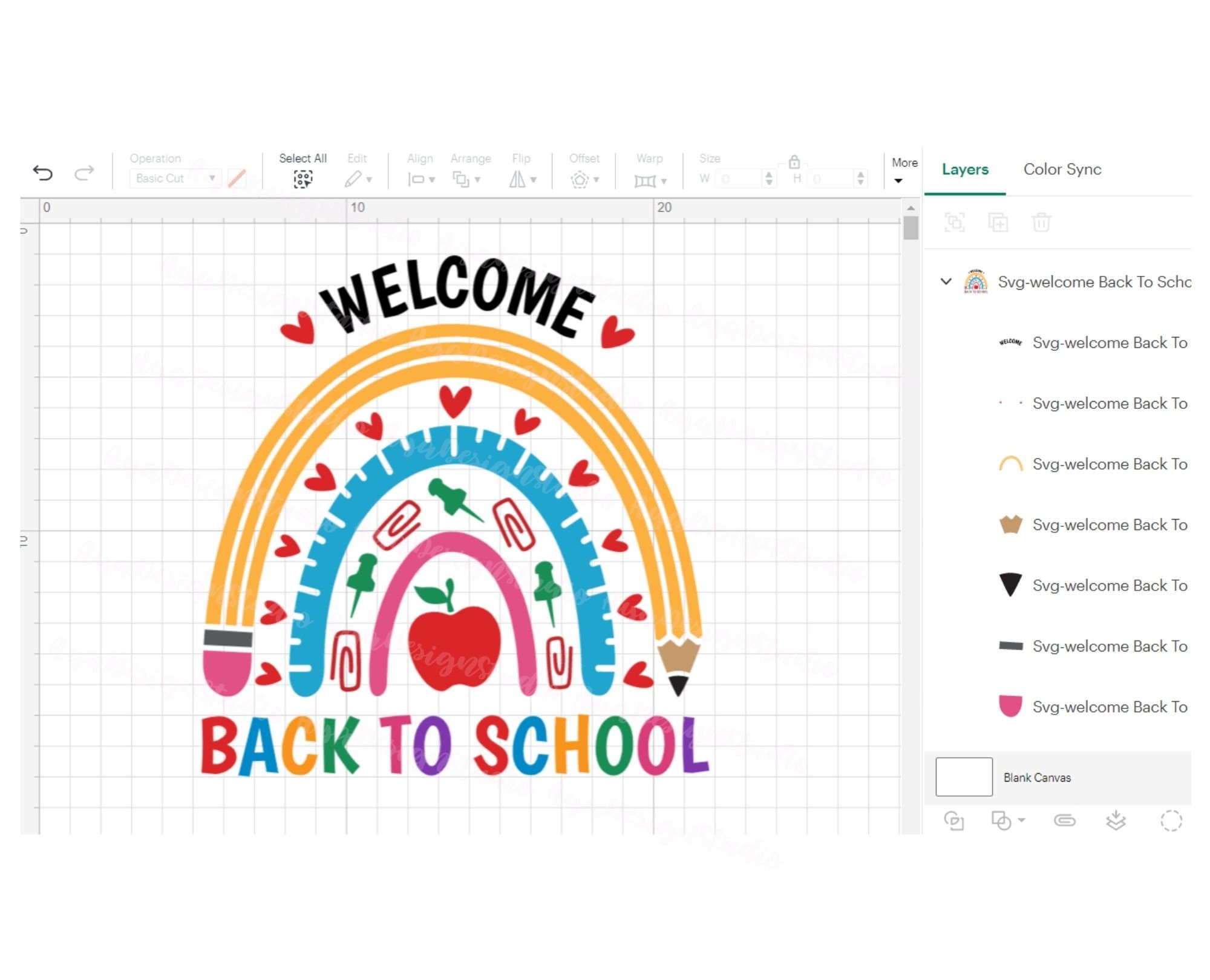Switch to the Color Sync tab
Image resolution: width=1210 pixels, height=980 pixels.
click(x=1062, y=170)
